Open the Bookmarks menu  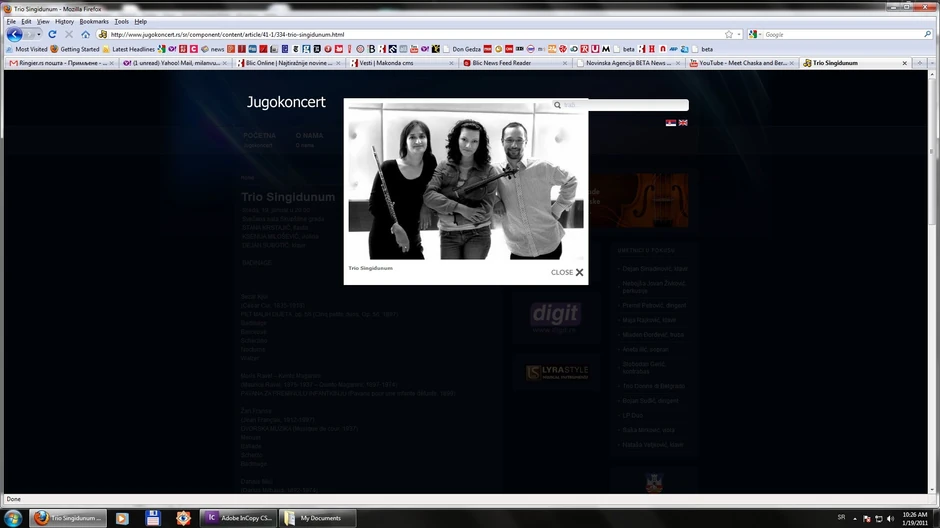(x=94, y=21)
